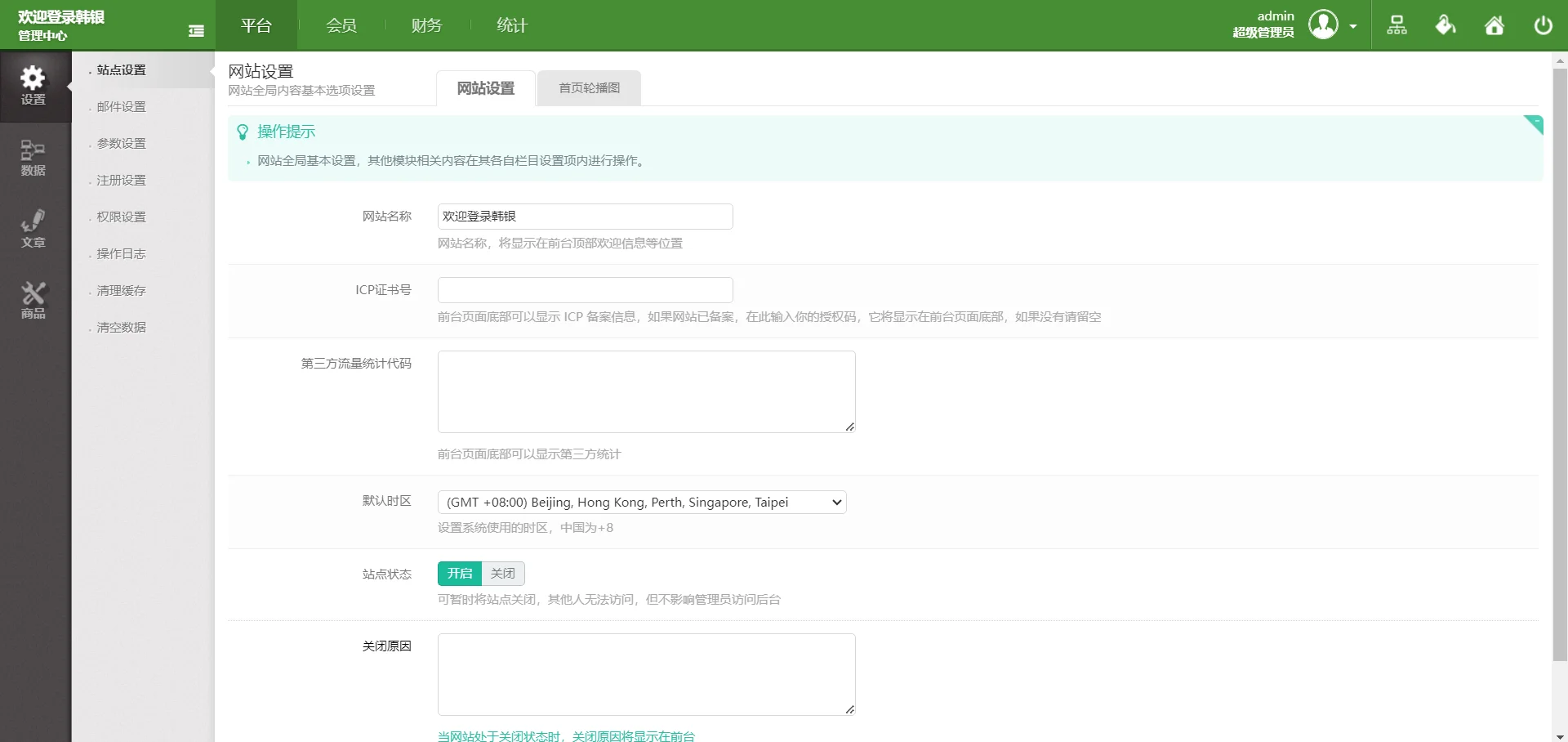
Task: Open the 财务 menu in top navigation
Action: pos(425,25)
